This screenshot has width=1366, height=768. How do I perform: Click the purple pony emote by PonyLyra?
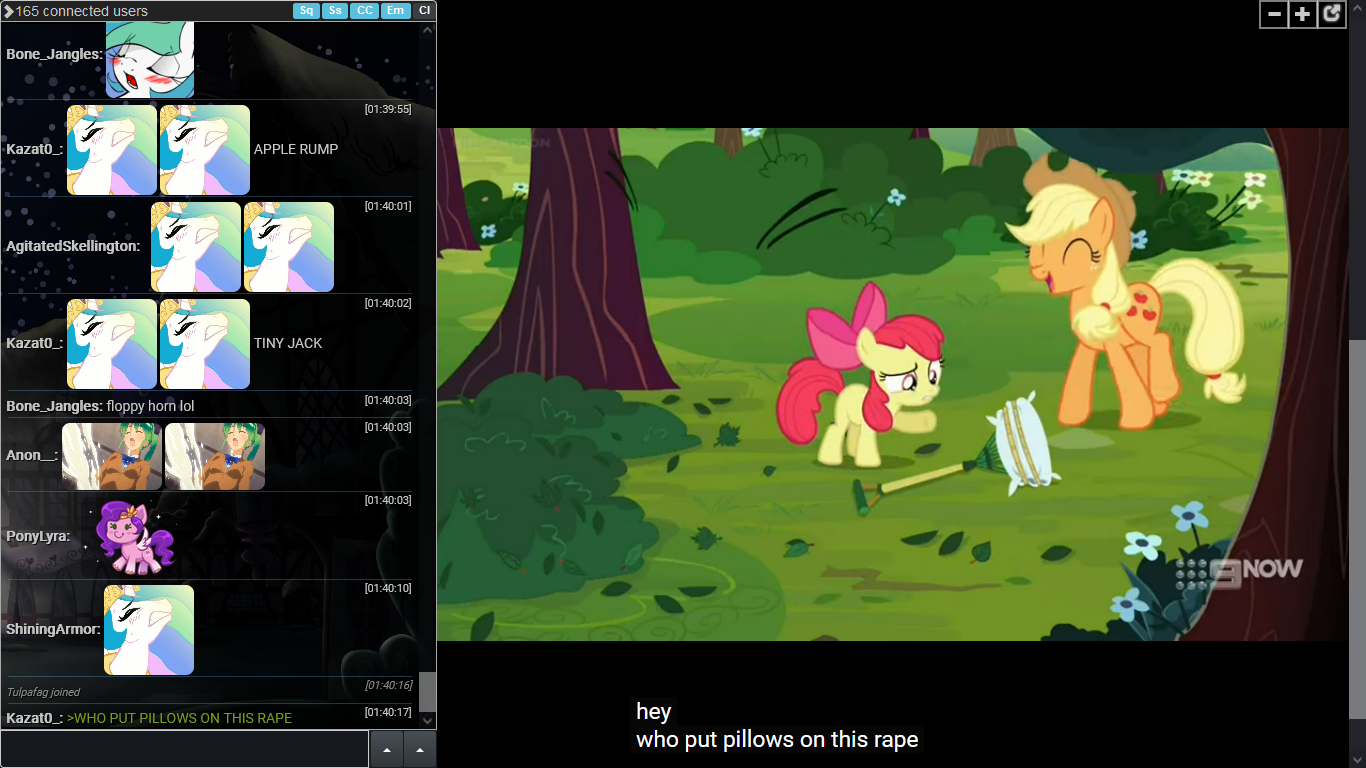point(136,537)
